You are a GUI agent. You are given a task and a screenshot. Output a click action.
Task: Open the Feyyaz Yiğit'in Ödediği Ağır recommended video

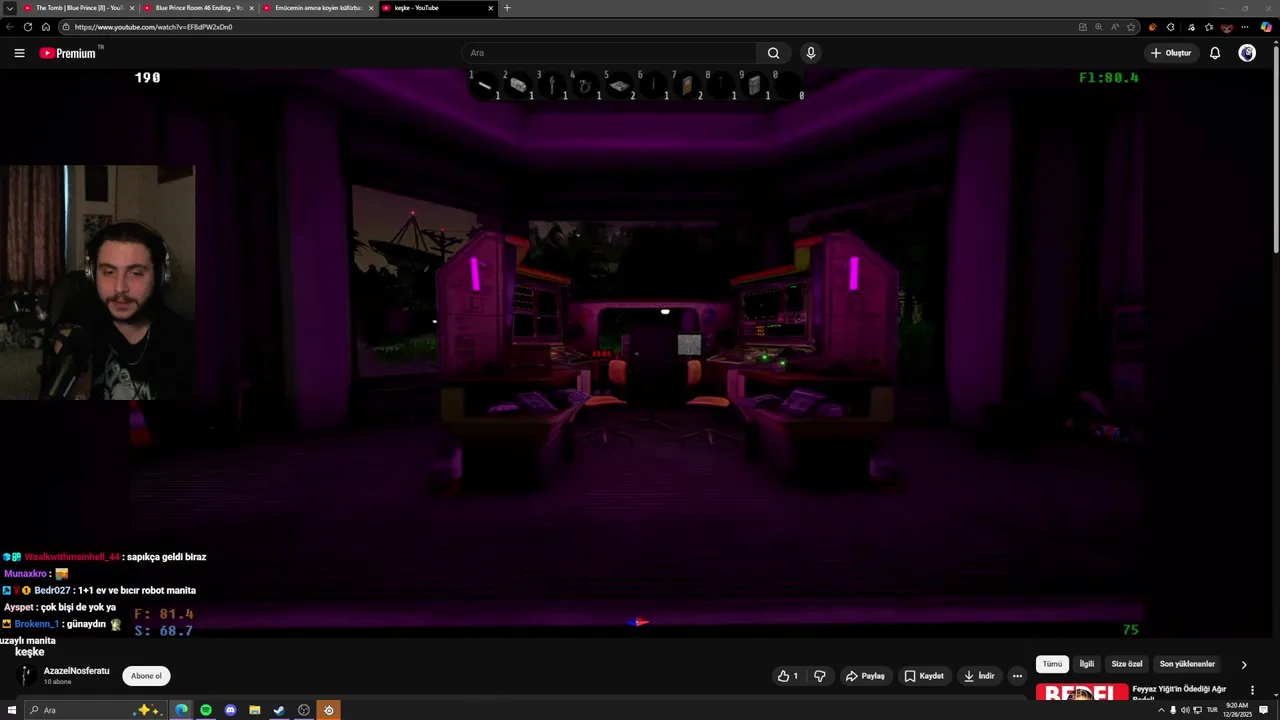tap(1179, 689)
